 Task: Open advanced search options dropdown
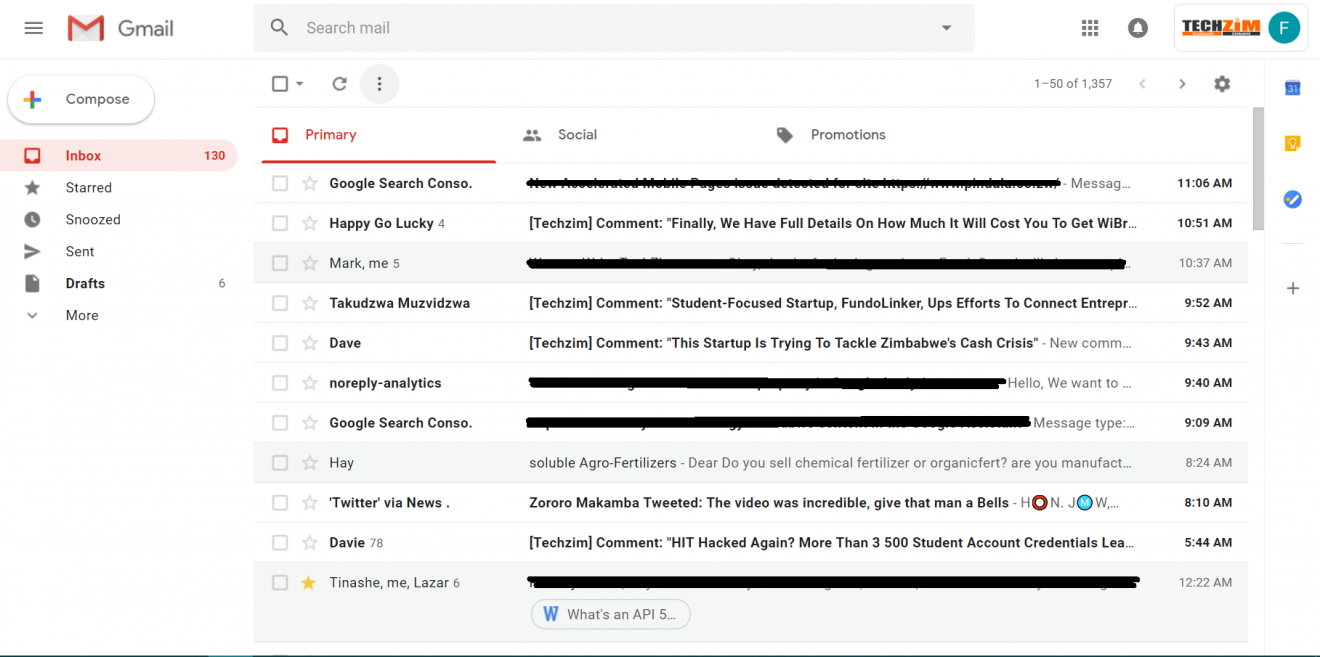coord(945,27)
